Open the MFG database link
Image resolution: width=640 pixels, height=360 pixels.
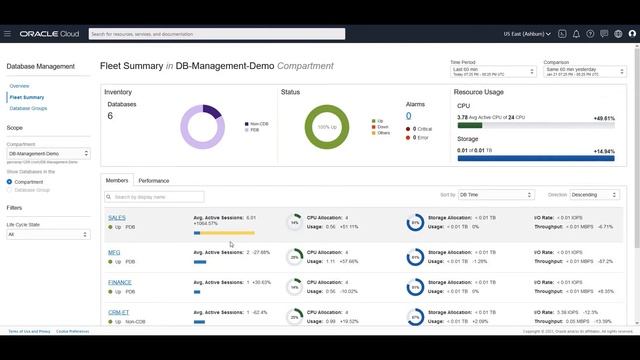coord(114,253)
